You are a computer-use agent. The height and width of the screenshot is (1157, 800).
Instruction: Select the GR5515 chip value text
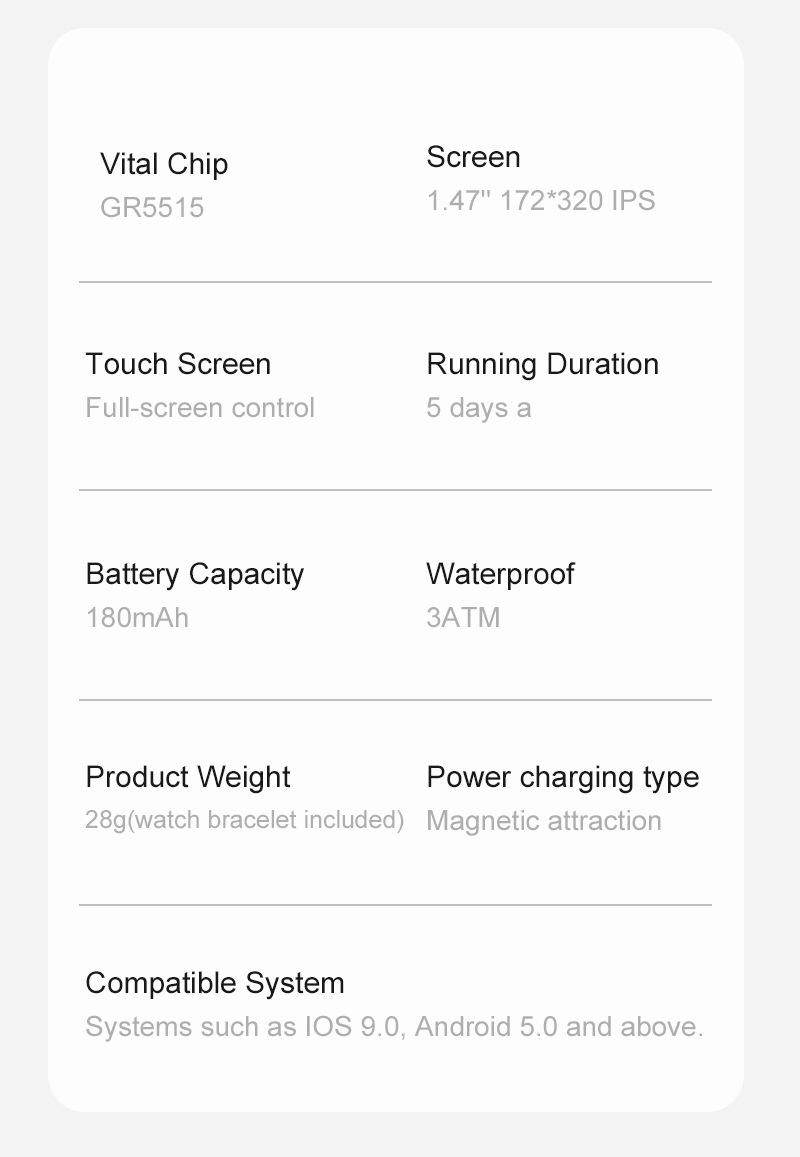(x=152, y=208)
